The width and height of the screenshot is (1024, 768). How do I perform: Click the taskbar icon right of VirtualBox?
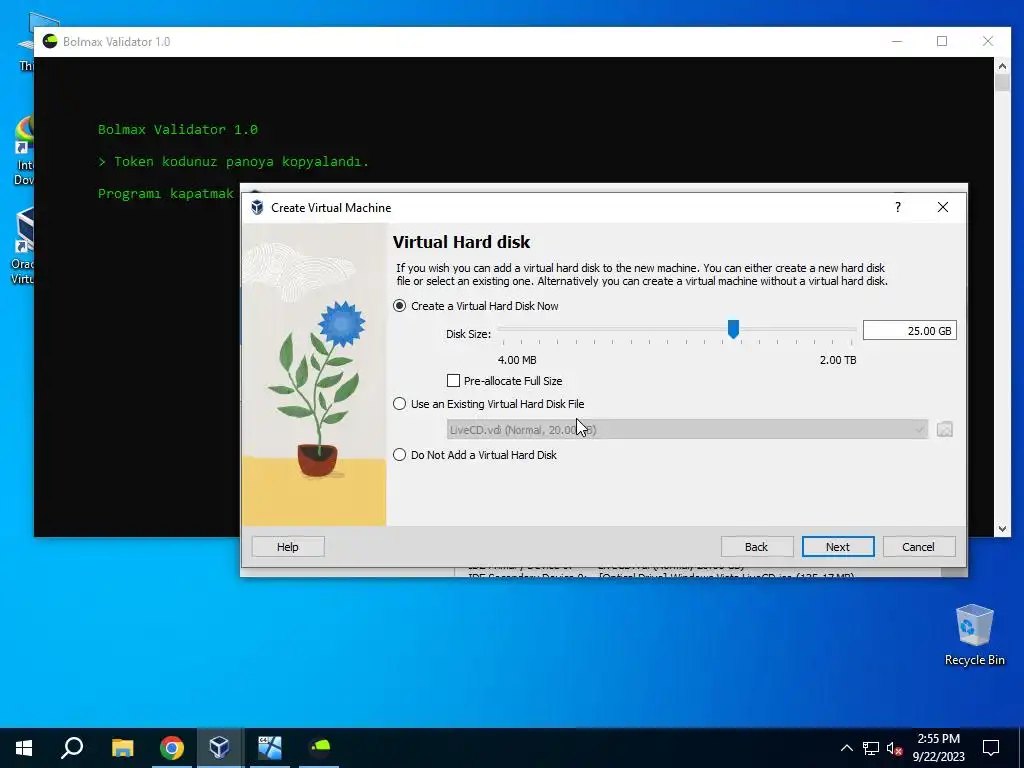click(x=269, y=747)
